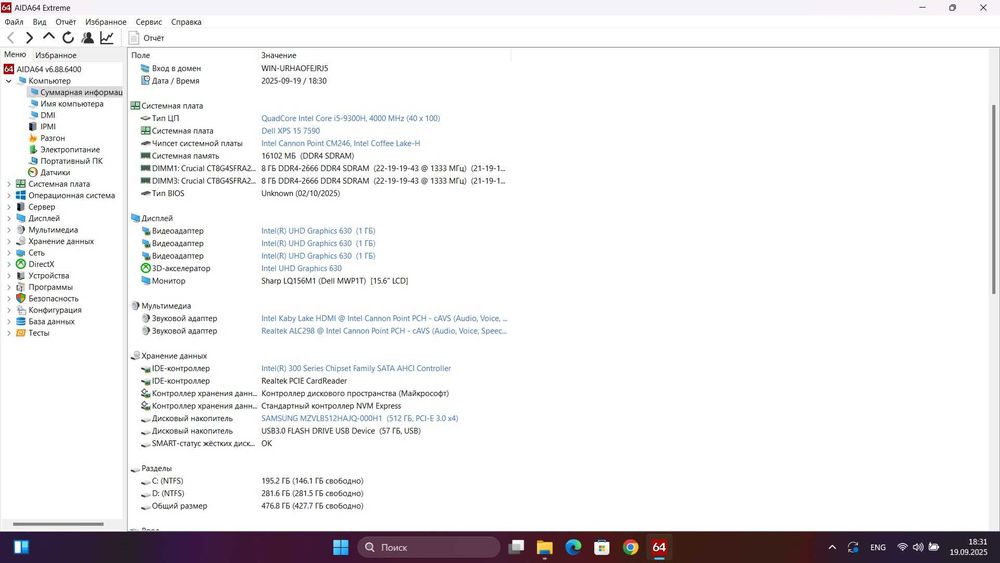The height and width of the screenshot is (563, 1000).
Task: Open the Электропитание tree item
Action: tap(70, 149)
